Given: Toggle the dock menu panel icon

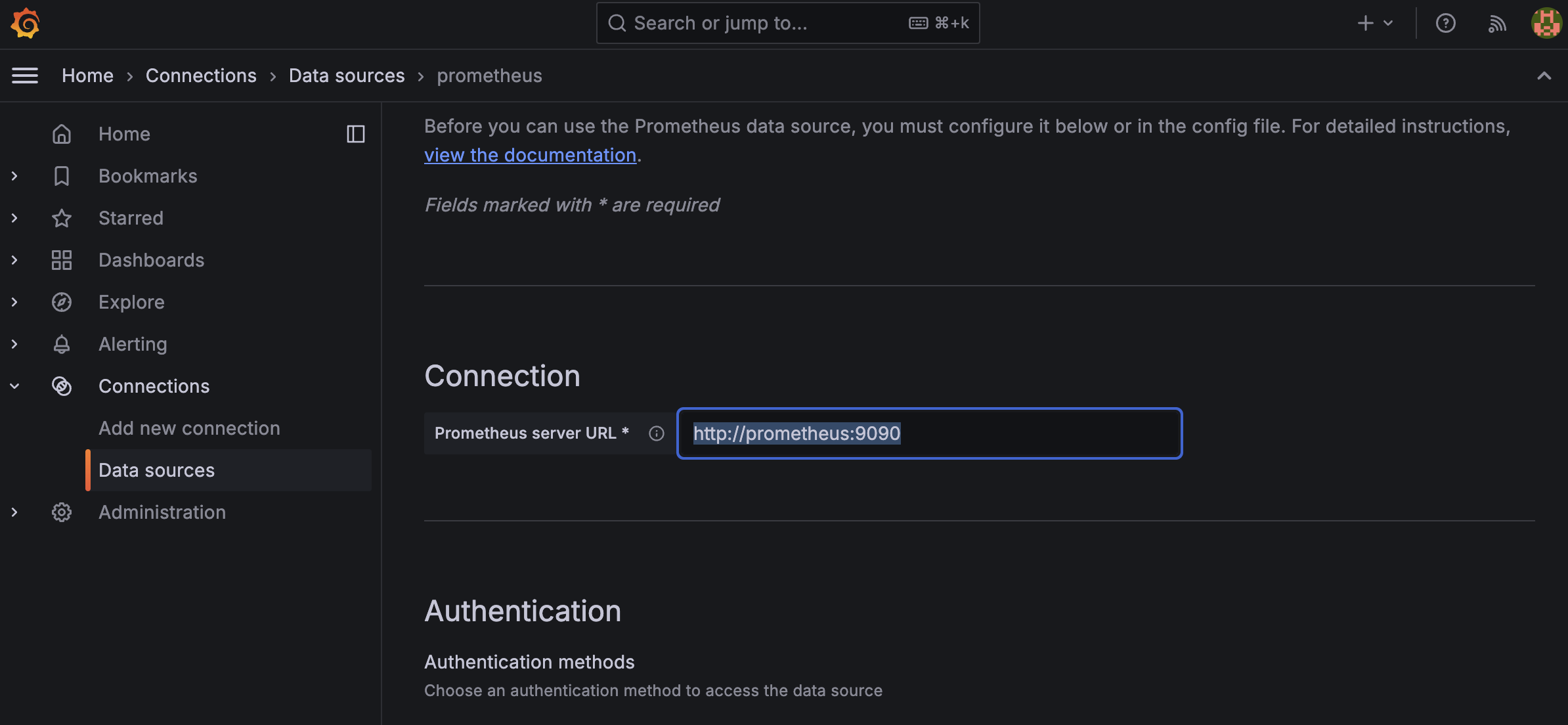Looking at the screenshot, I should click(355, 134).
